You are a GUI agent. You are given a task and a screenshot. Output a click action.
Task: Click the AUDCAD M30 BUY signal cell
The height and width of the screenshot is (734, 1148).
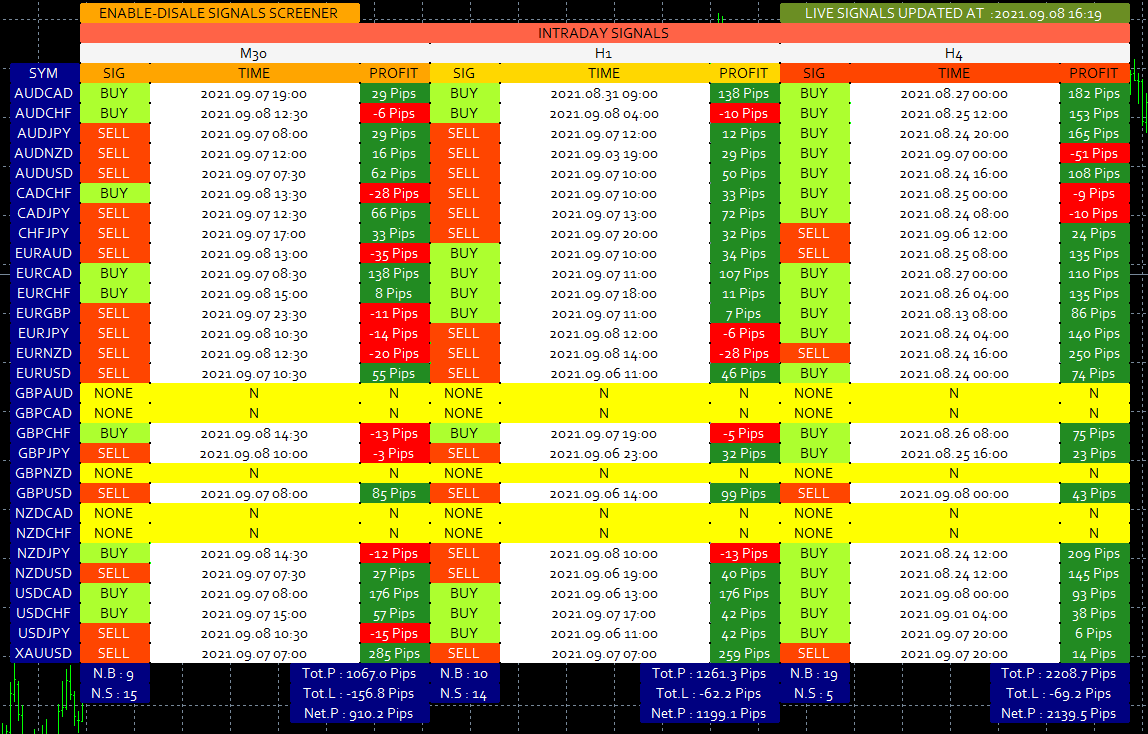tap(114, 93)
